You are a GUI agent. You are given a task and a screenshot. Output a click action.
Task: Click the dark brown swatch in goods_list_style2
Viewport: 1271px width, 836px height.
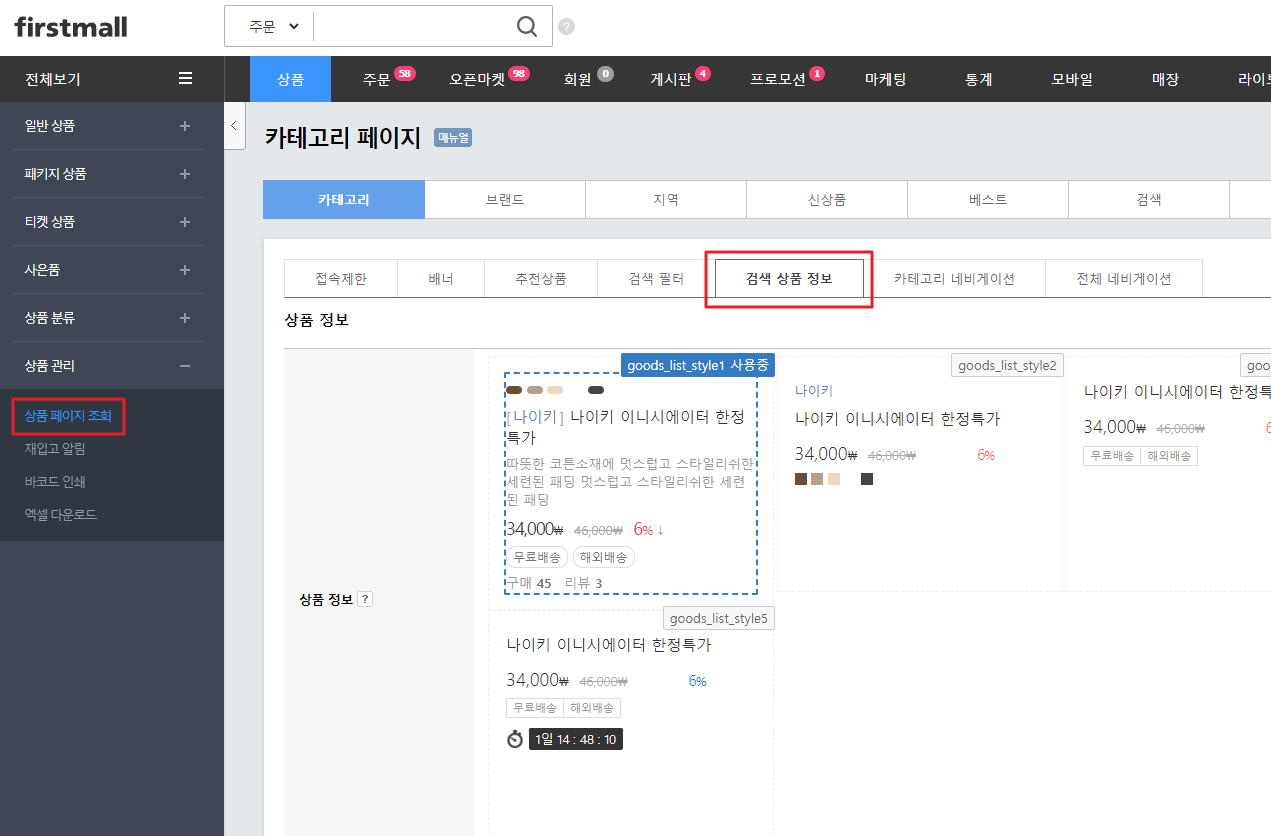(801, 480)
